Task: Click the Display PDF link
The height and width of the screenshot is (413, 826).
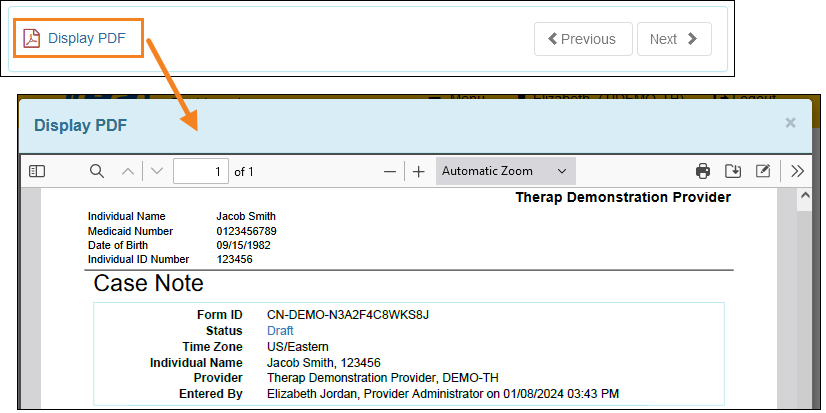Action: click(87, 39)
